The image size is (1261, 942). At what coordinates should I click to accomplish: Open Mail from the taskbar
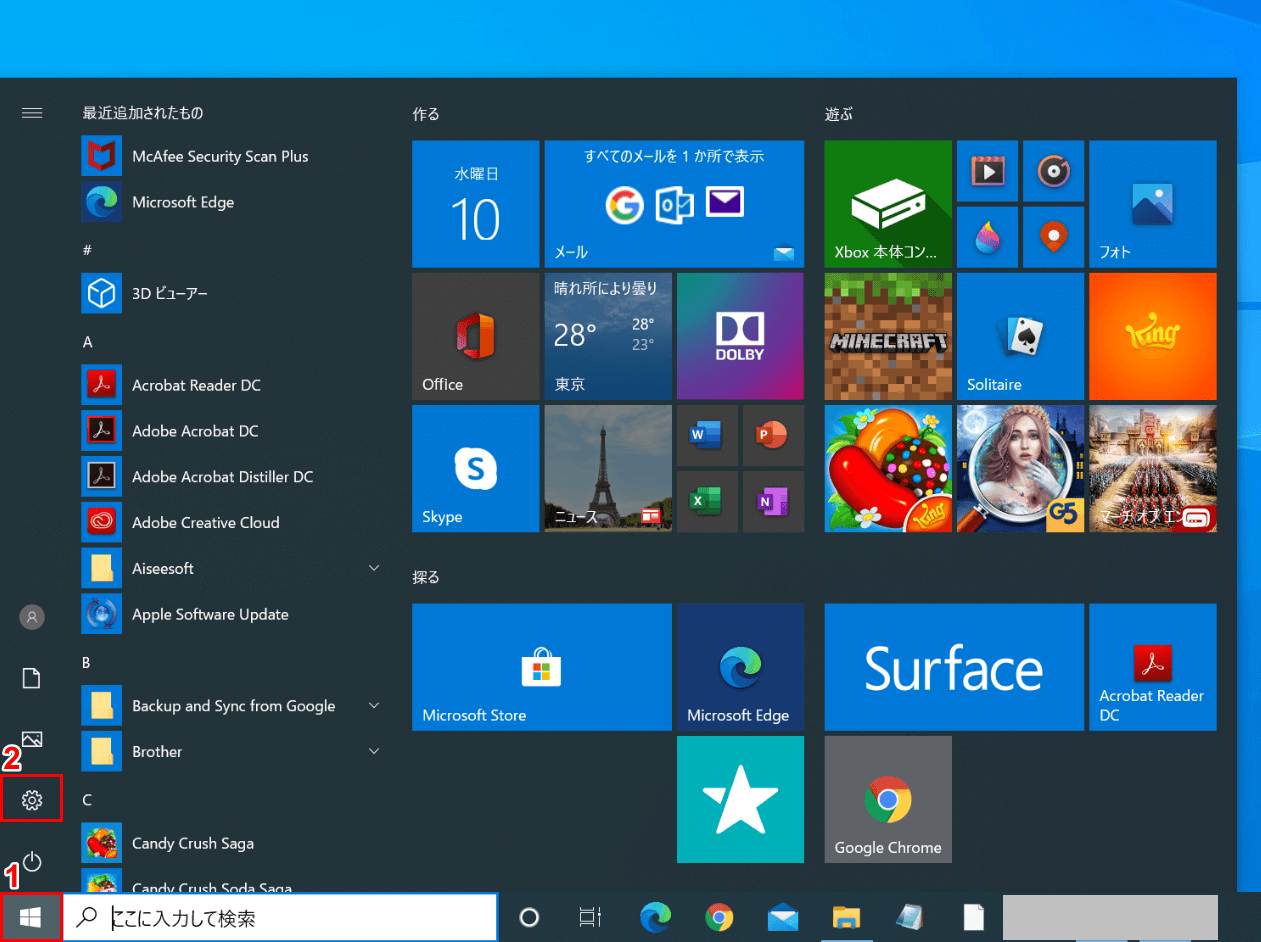[x=783, y=917]
